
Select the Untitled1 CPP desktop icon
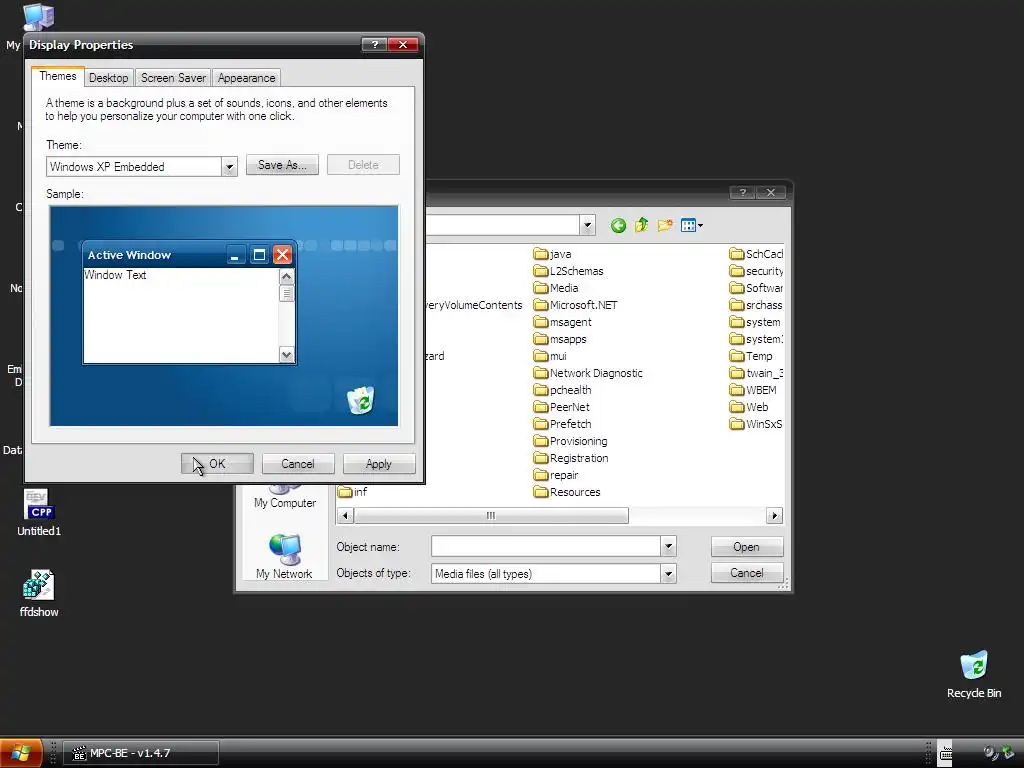pos(39,513)
